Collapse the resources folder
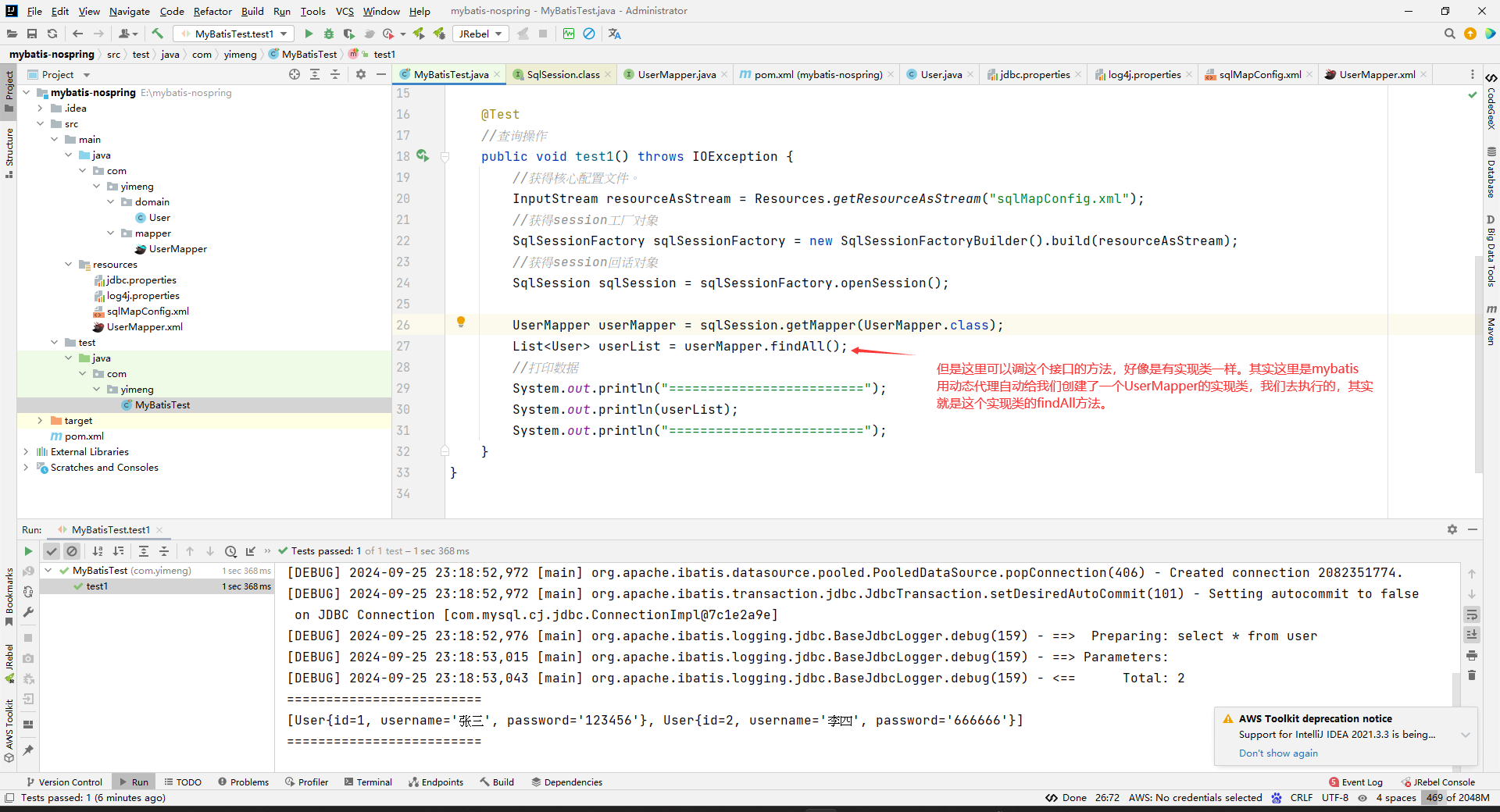The height and width of the screenshot is (812, 1500). tap(68, 265)
